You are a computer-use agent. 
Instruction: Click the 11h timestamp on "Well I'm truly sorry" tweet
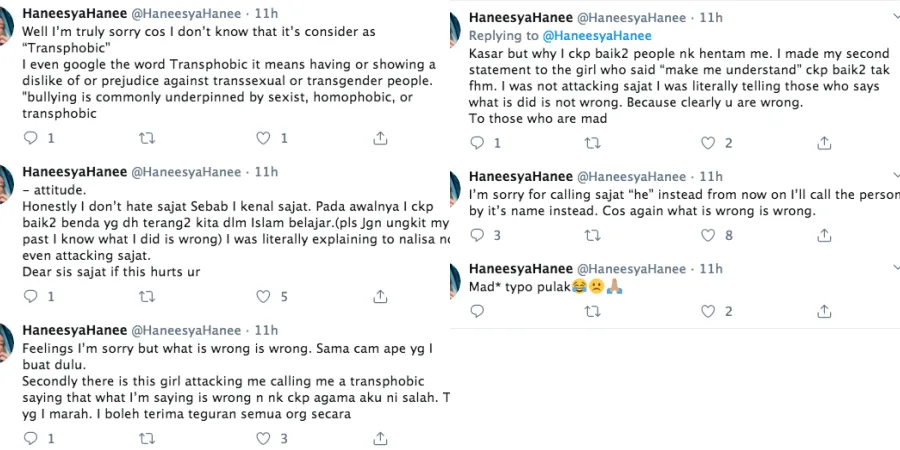coord(266,14)
